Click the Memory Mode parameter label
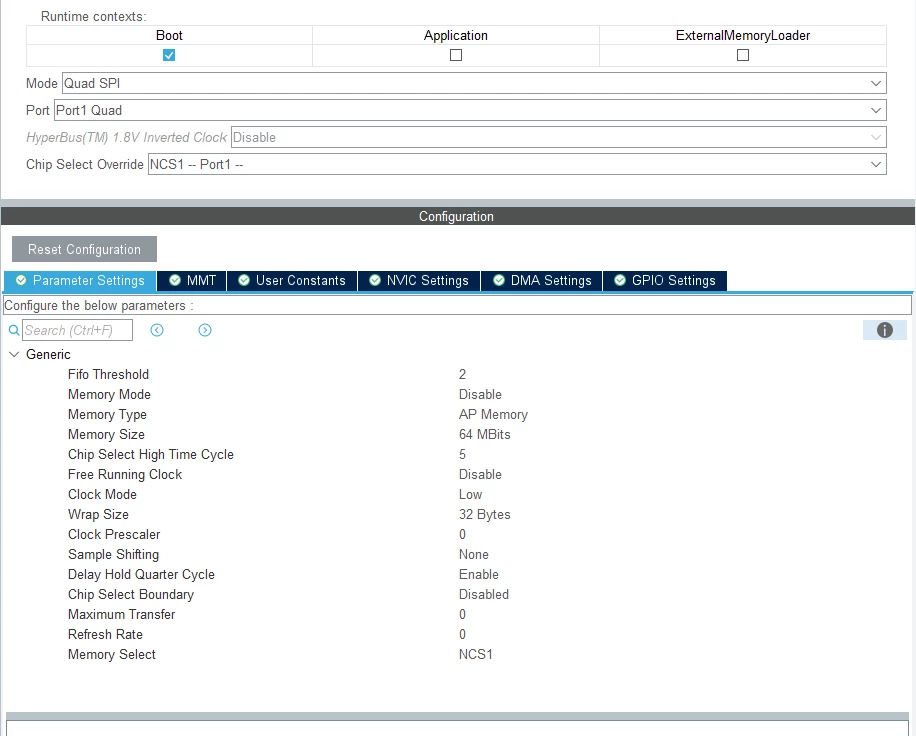 click(109, 394)
